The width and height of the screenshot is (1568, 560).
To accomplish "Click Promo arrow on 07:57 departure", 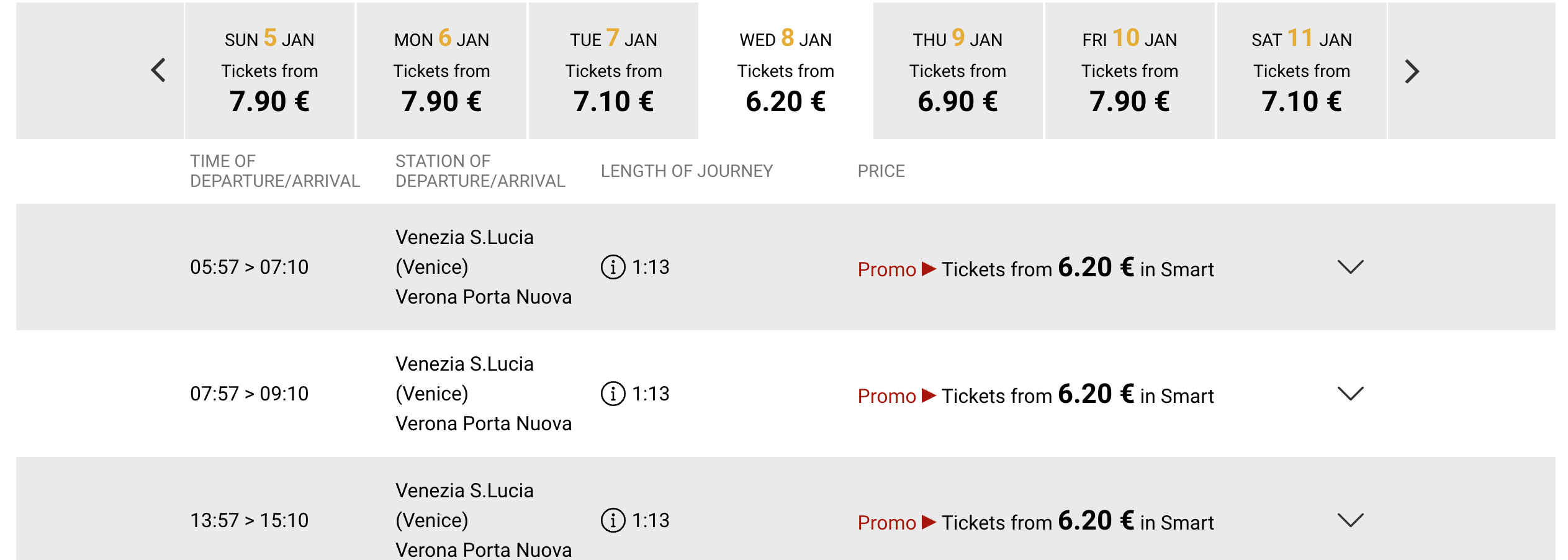I will [x=929, y=395].
